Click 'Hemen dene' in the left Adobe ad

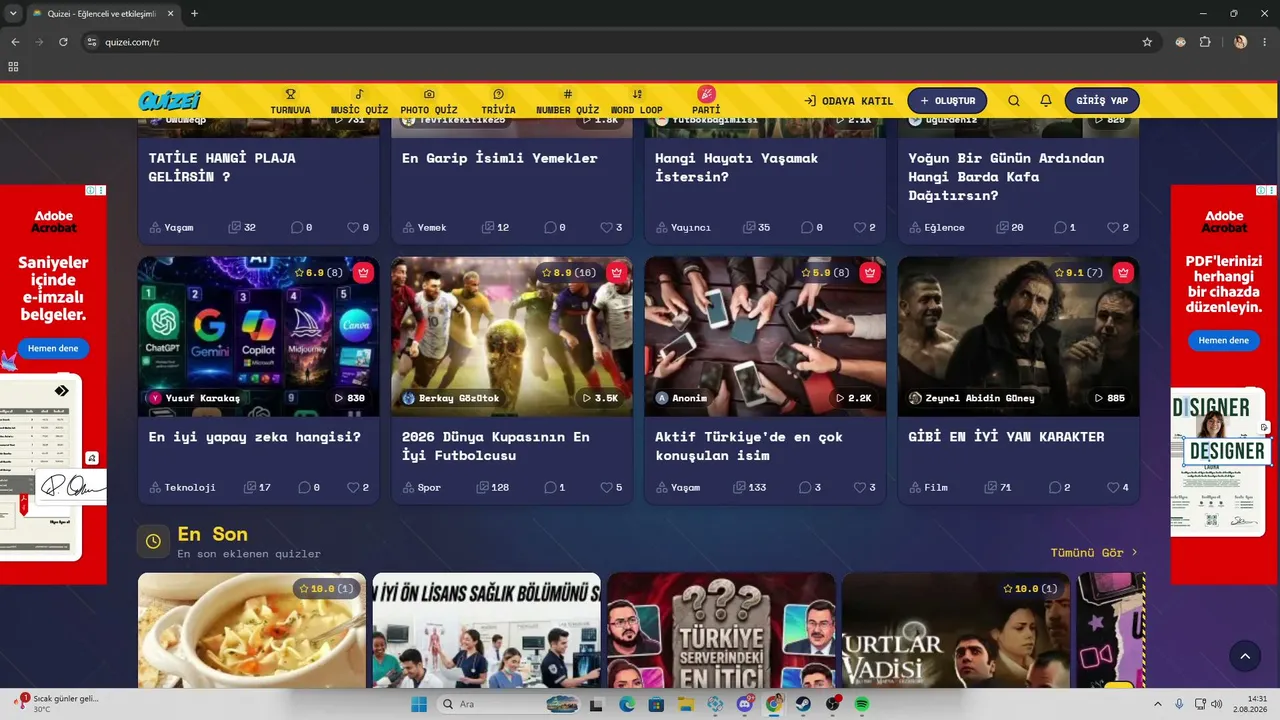pyautogui.click(x=53, y=348)
